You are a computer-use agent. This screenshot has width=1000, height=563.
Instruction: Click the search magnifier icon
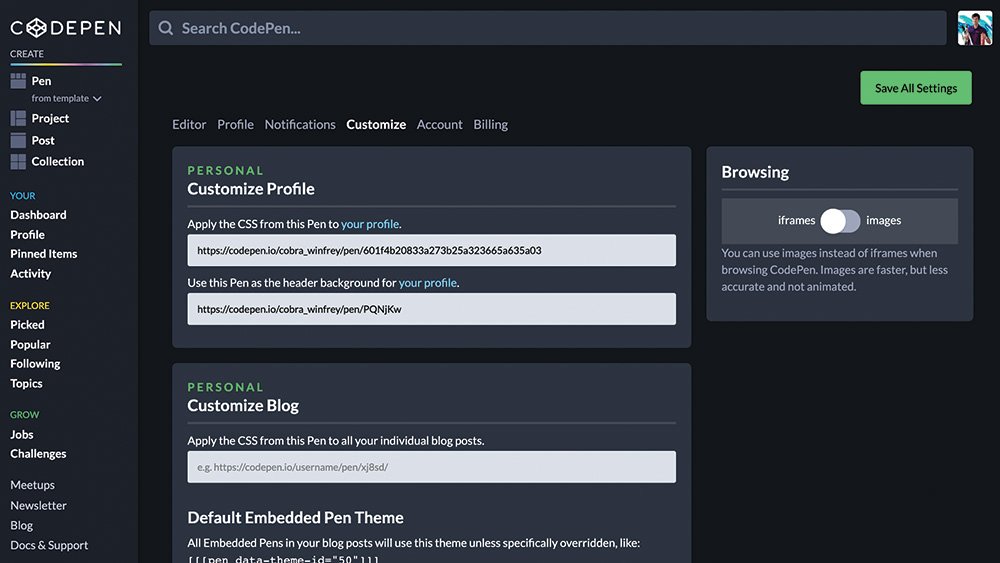[x=166, y=28]
